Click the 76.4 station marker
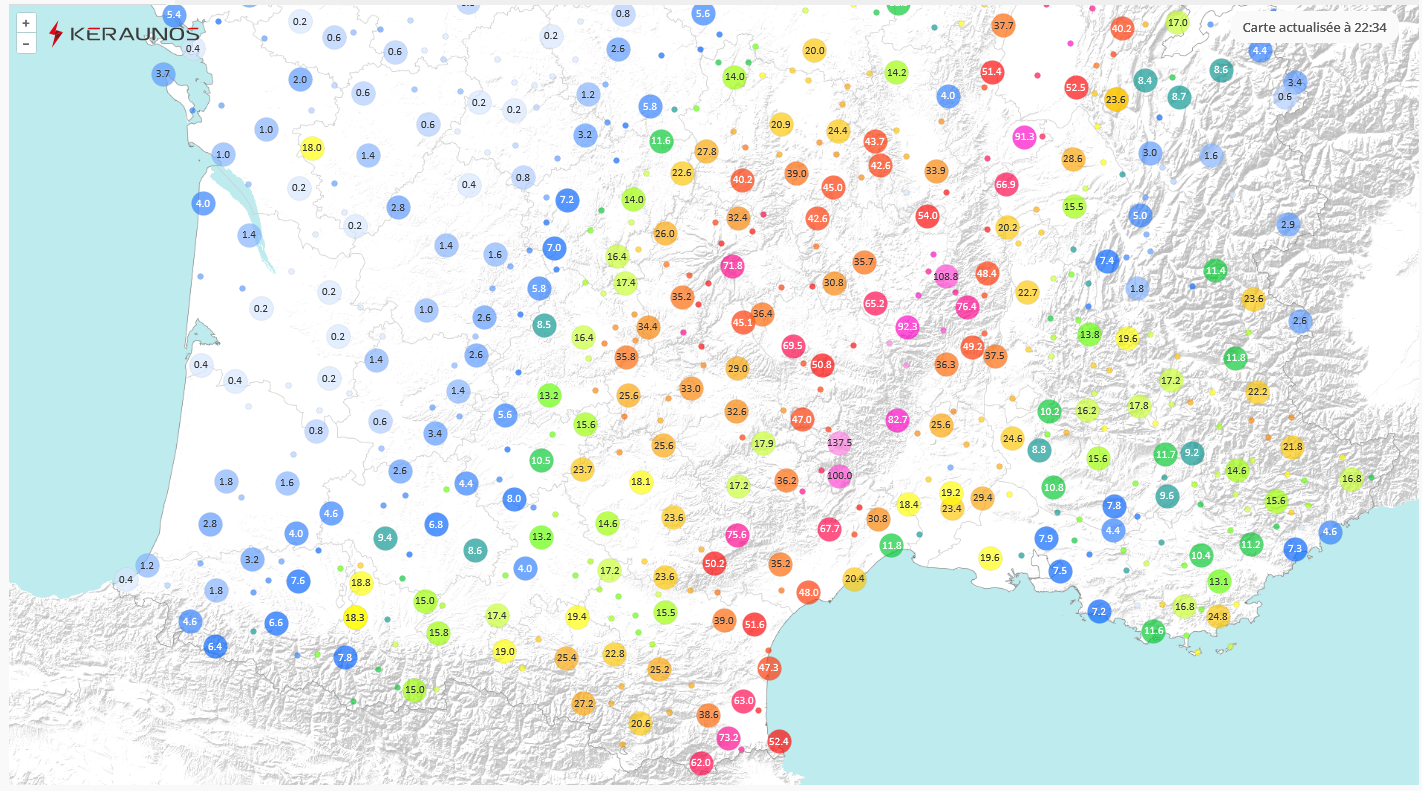 967,307
